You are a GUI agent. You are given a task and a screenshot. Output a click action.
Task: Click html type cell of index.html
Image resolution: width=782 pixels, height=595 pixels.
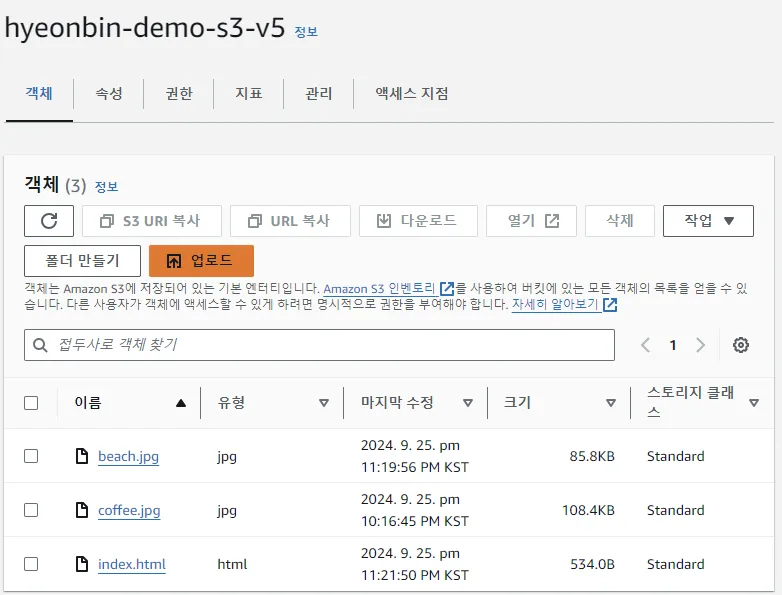(x=232, y=564)
